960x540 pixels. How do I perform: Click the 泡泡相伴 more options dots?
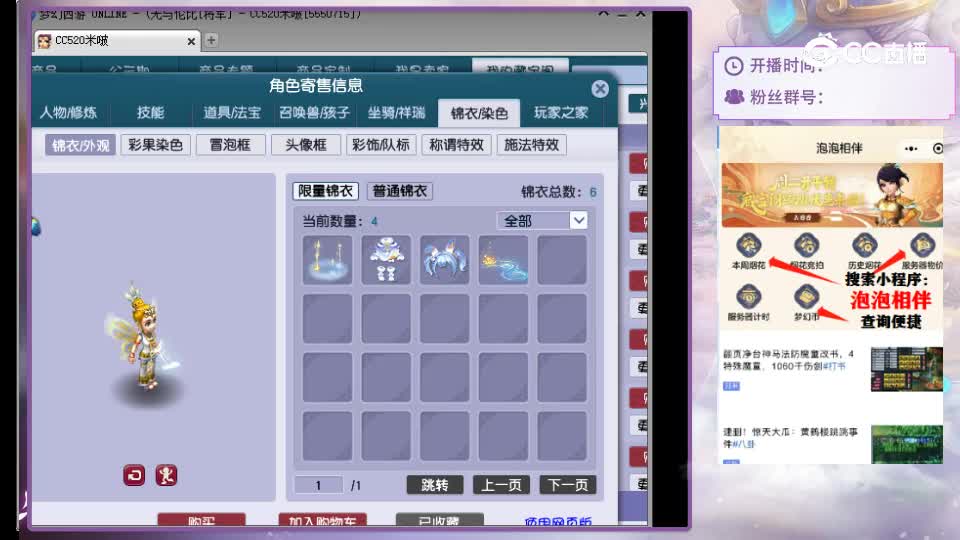click(x=911, y=148)
